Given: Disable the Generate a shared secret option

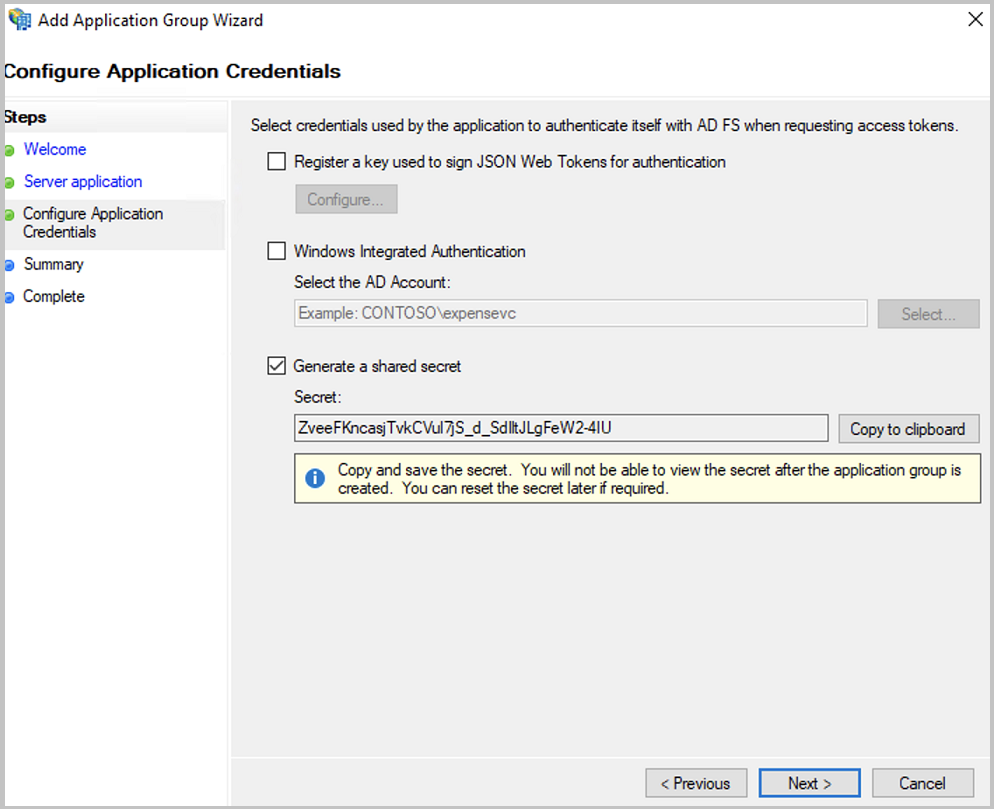Looking at the screenshot, I should [276, 365].
